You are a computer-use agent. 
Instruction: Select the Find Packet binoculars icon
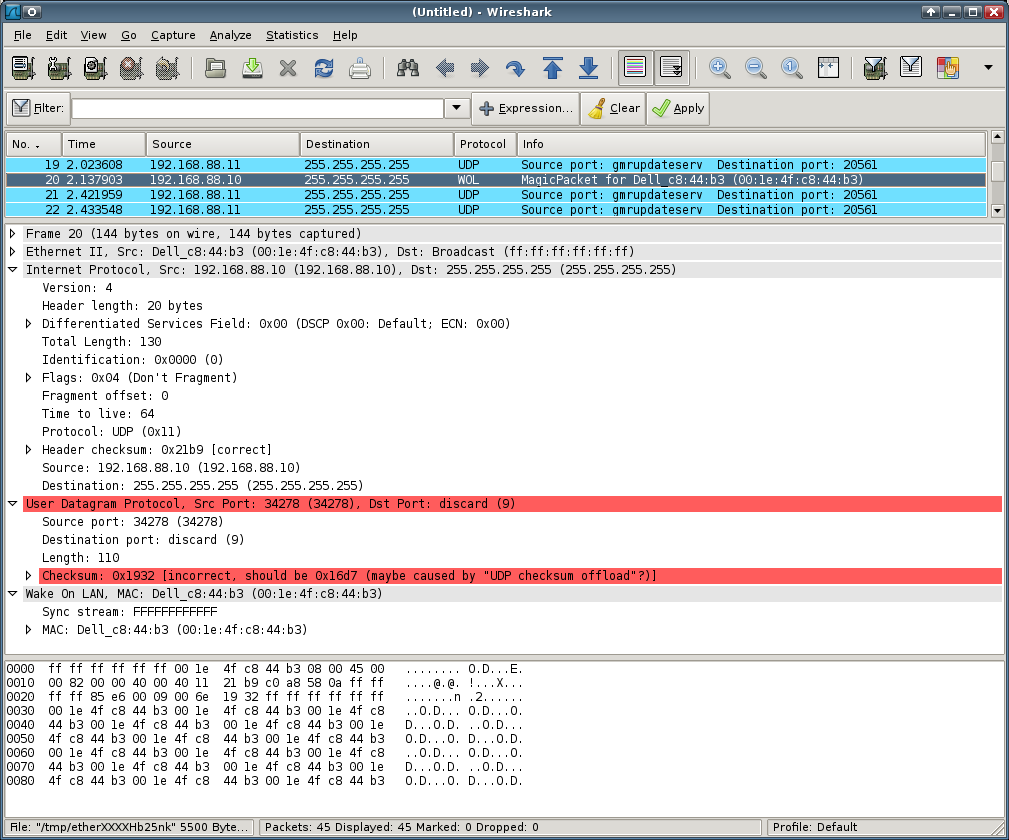(407, 67)
